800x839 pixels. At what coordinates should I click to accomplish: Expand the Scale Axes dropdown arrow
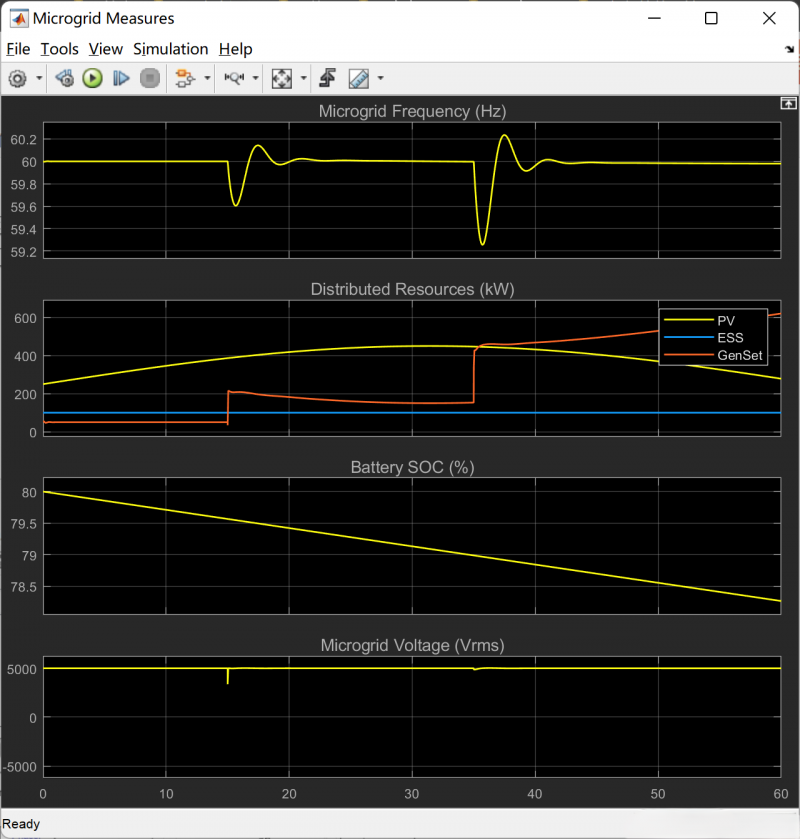(x=303, y=78)
